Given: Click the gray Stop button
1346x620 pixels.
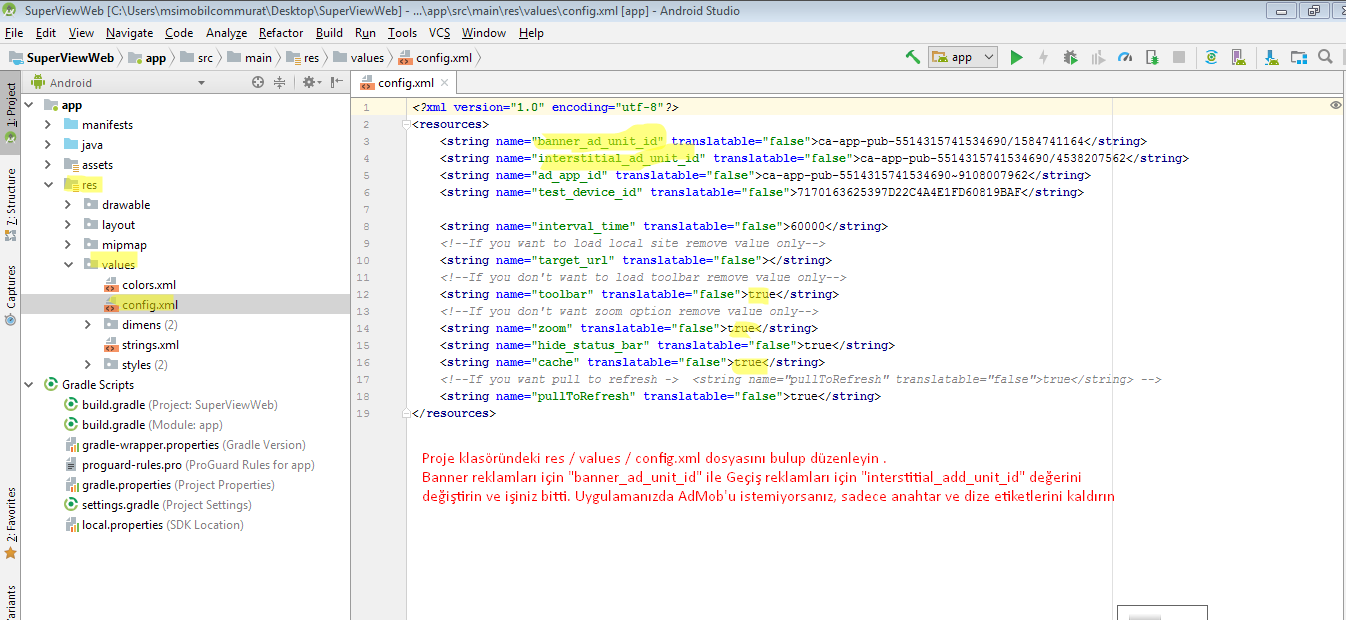Looking at the screenshot, I should pos(1179,57).
